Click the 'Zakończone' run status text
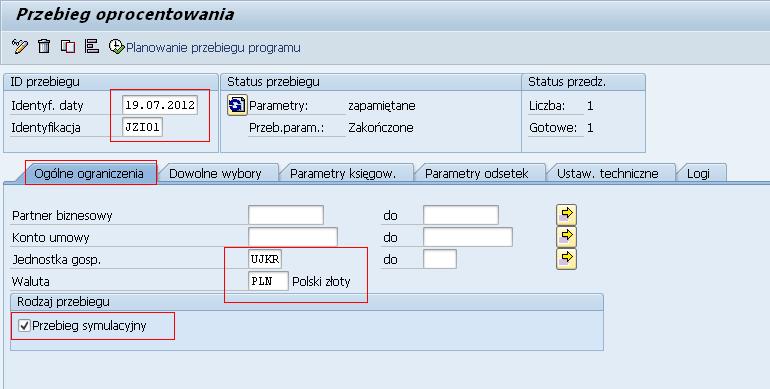 [x=381, y=128]
